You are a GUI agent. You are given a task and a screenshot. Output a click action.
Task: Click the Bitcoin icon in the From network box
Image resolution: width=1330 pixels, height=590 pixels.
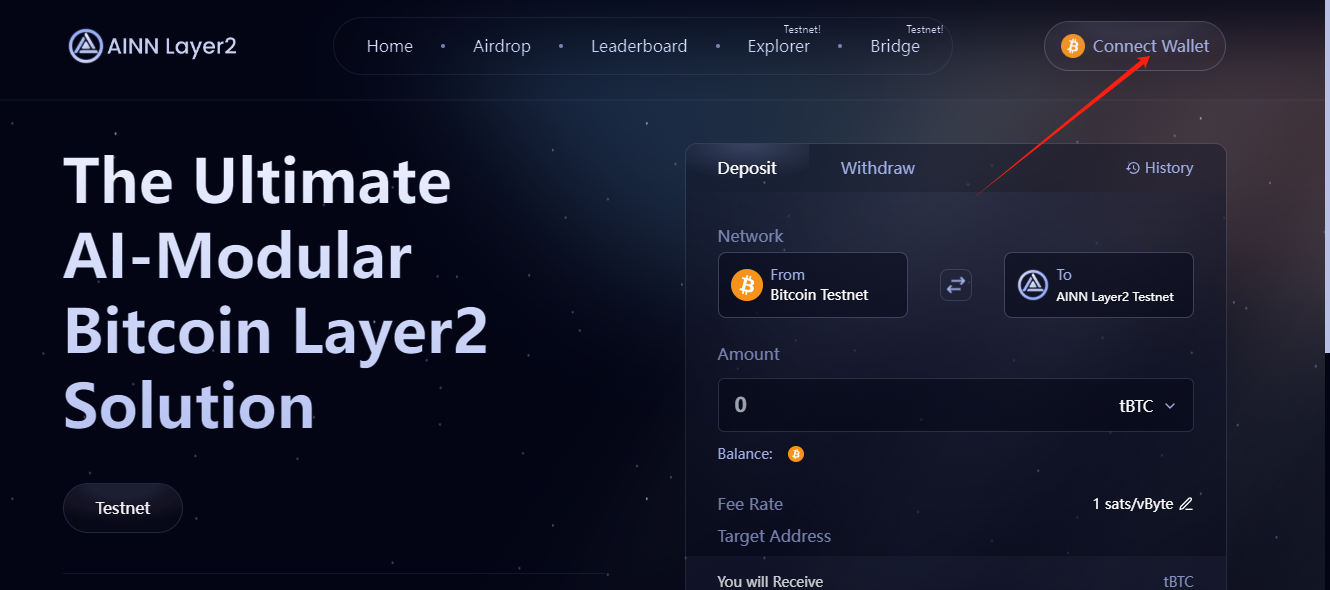[x=747, y=285]
